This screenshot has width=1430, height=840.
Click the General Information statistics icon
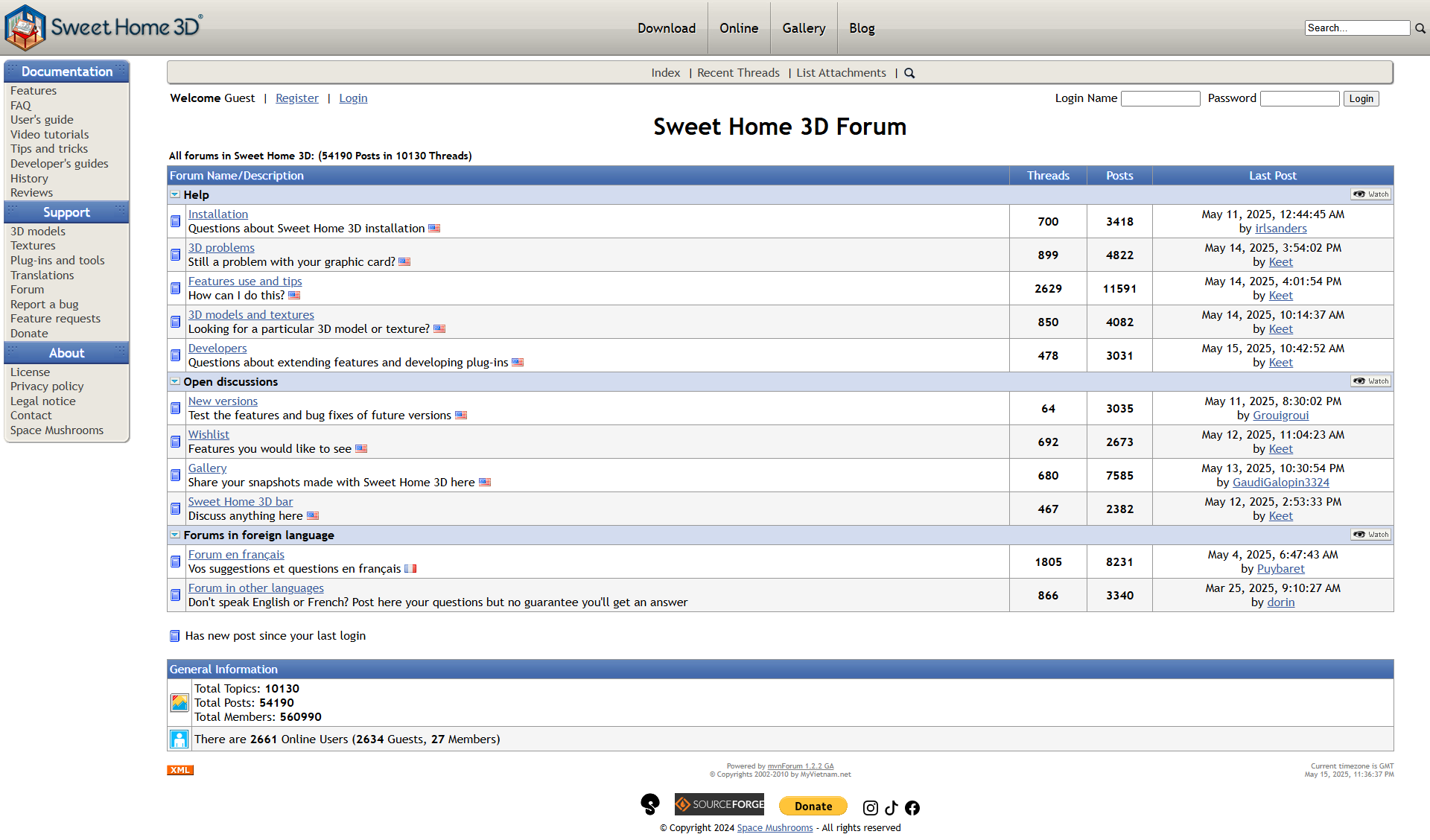179,702
